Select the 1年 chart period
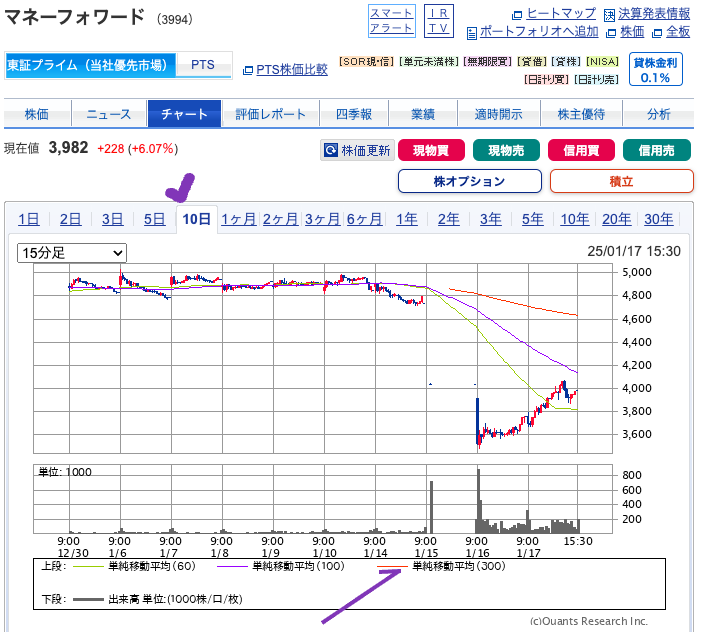The height and width of the screenshot is (632, 702). 407,219
